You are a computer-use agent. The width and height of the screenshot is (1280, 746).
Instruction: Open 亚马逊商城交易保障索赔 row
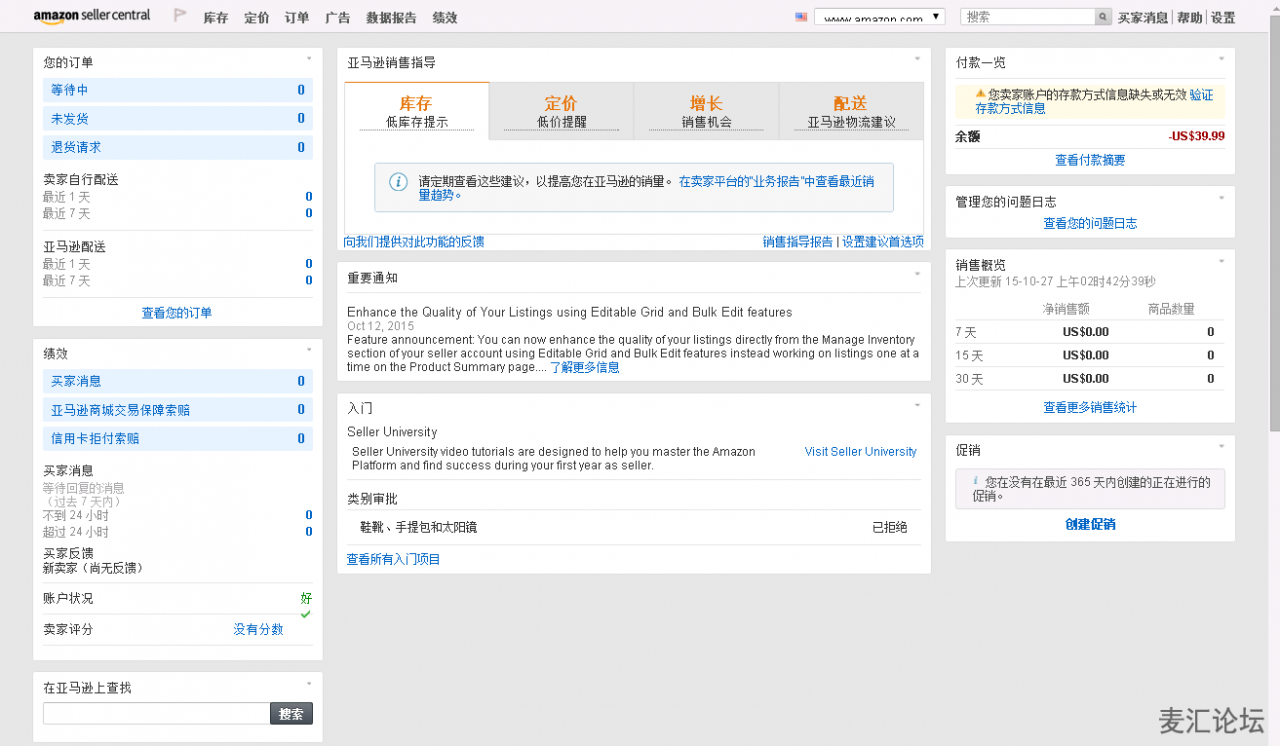(178, 410)
